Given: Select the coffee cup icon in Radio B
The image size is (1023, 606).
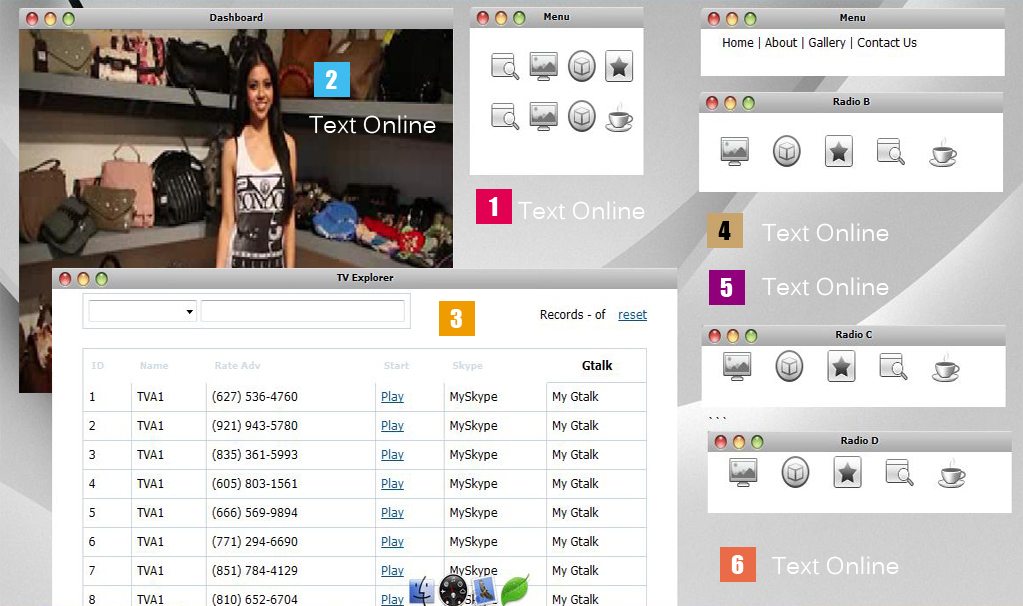Looking at the screenshot, I should (943, 153).
